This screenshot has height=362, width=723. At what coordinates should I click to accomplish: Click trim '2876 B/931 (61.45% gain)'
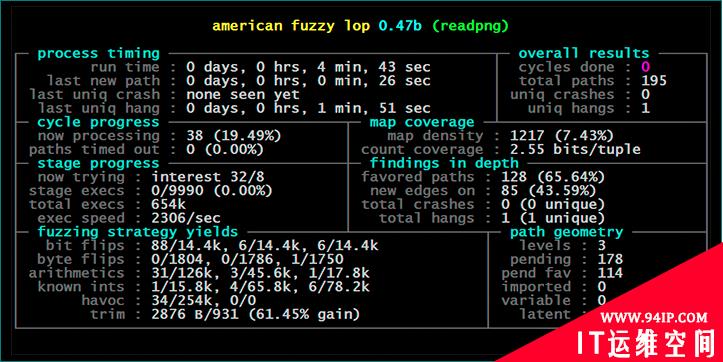click(x=256, y=315)
